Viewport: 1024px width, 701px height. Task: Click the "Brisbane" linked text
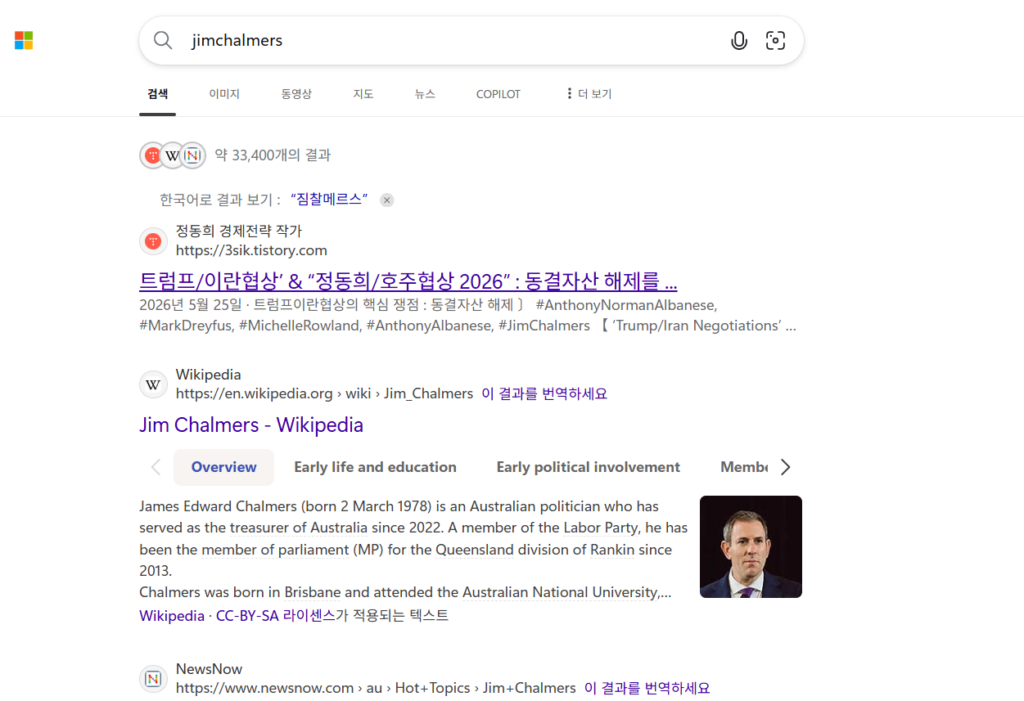pos(312,593)
